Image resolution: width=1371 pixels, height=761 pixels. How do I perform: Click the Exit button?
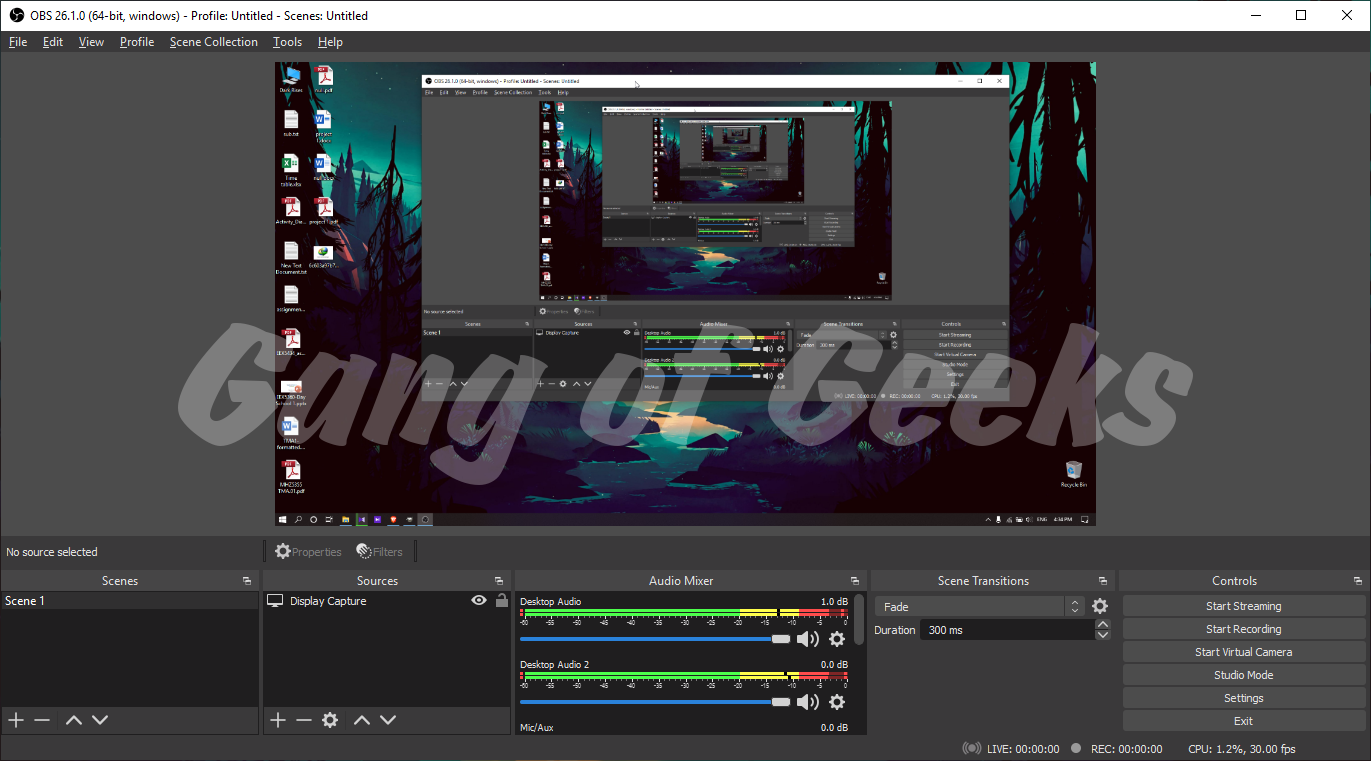(1243, 721)
